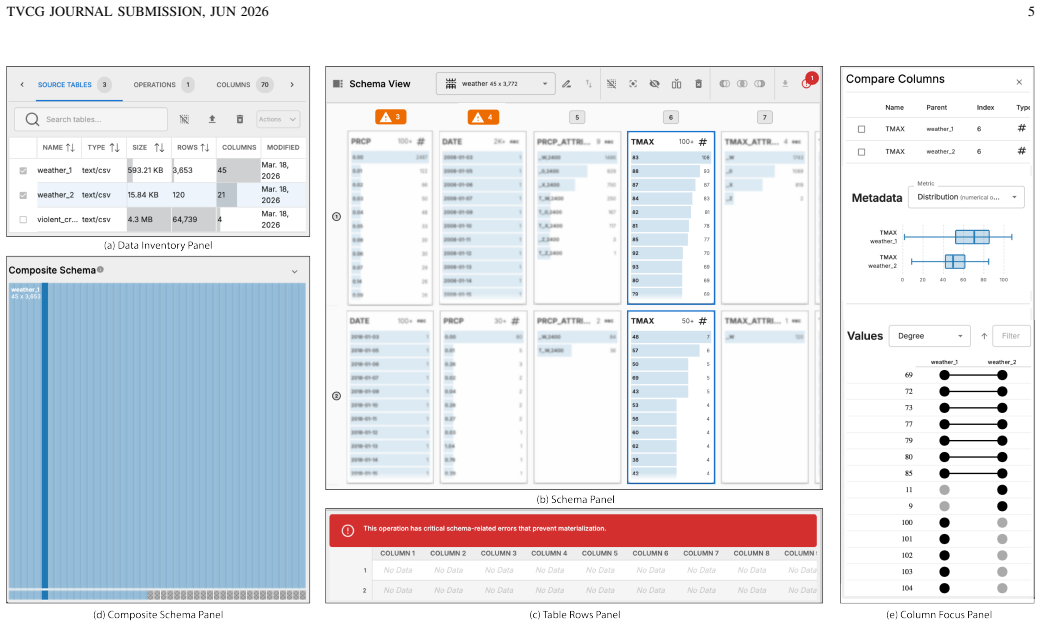1041x627 pixels.
Task: Collapse the Composite Schema panel chevron
Action: [x=295, y=271]
